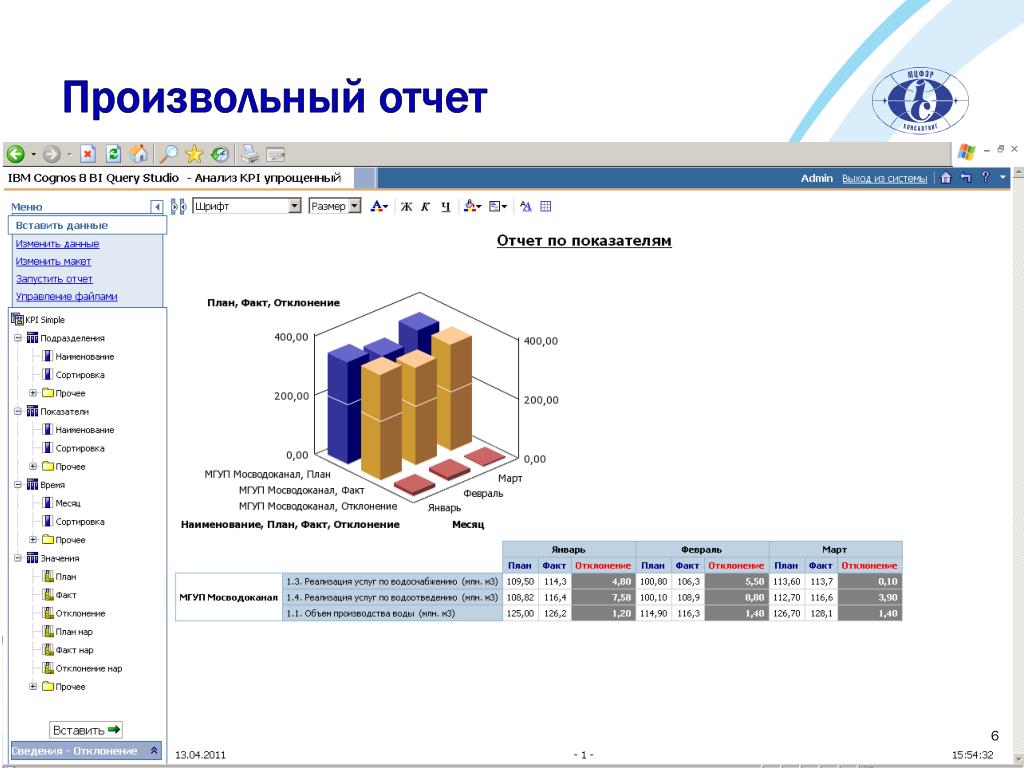Open the Help question mark icon
This screenshot has height=768, width=1024.
985,177
